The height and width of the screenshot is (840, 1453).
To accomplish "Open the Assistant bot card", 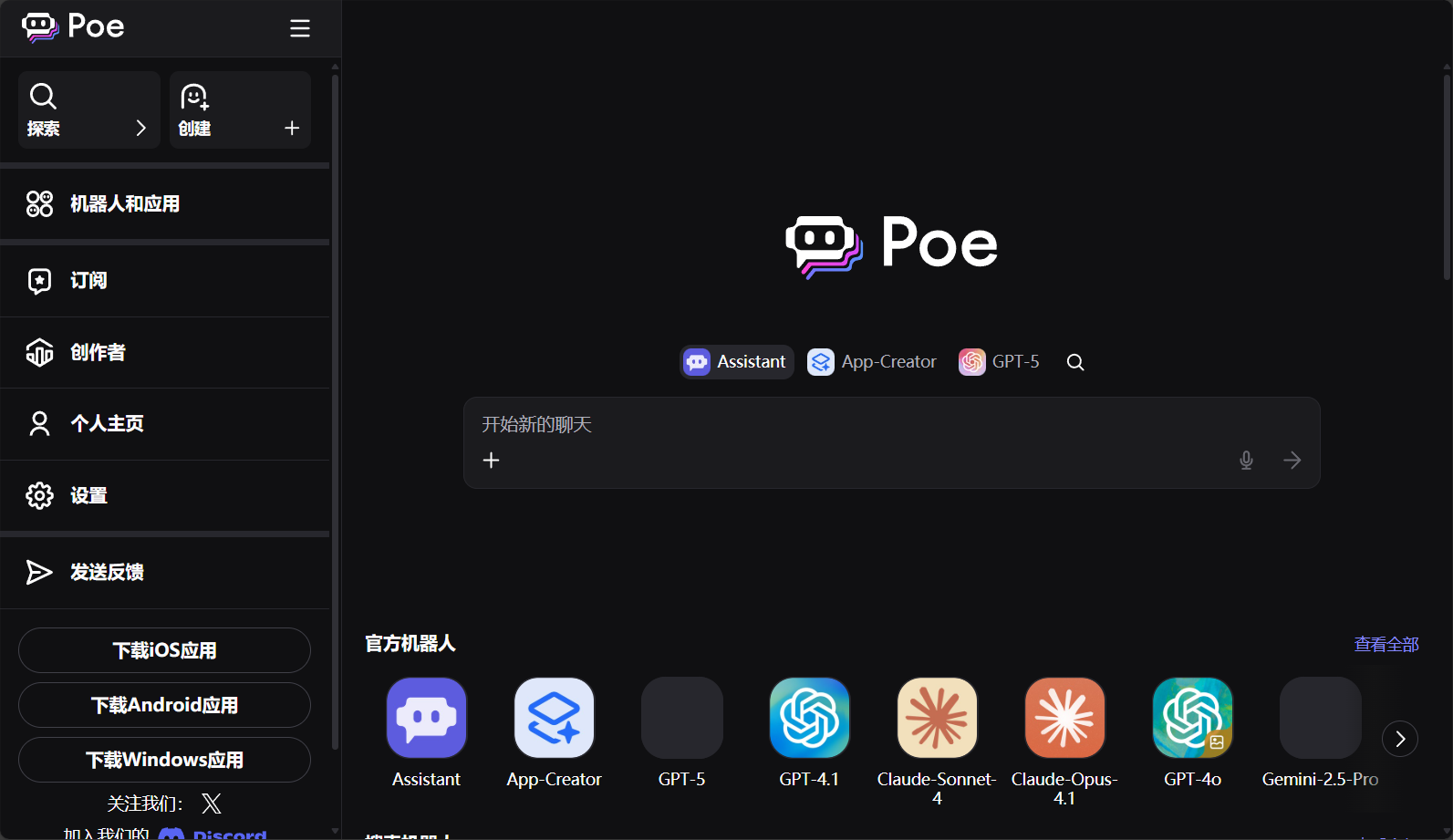I will point(426,732).
